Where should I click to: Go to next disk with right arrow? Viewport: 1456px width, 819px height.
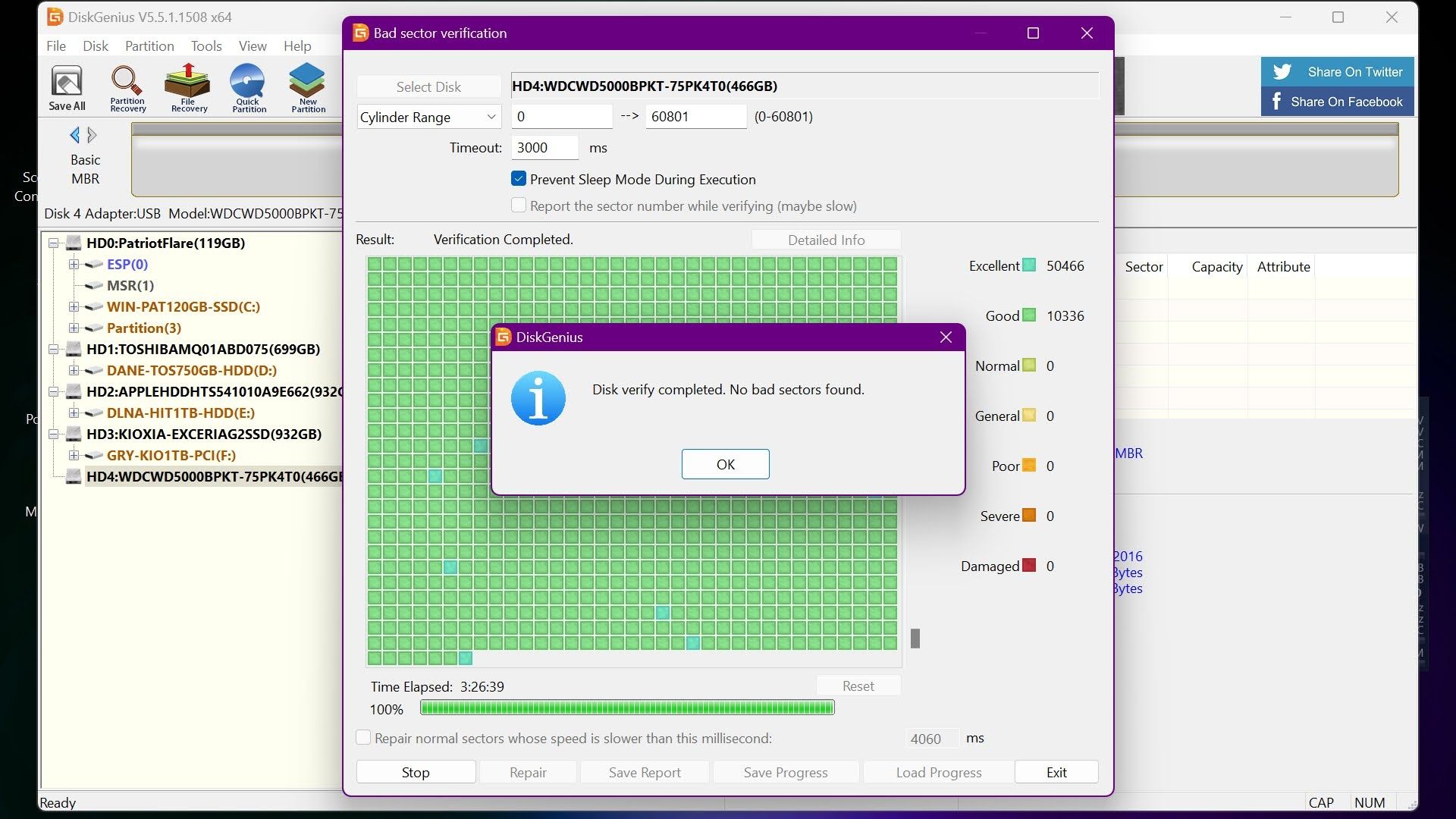tap(93, 135)
